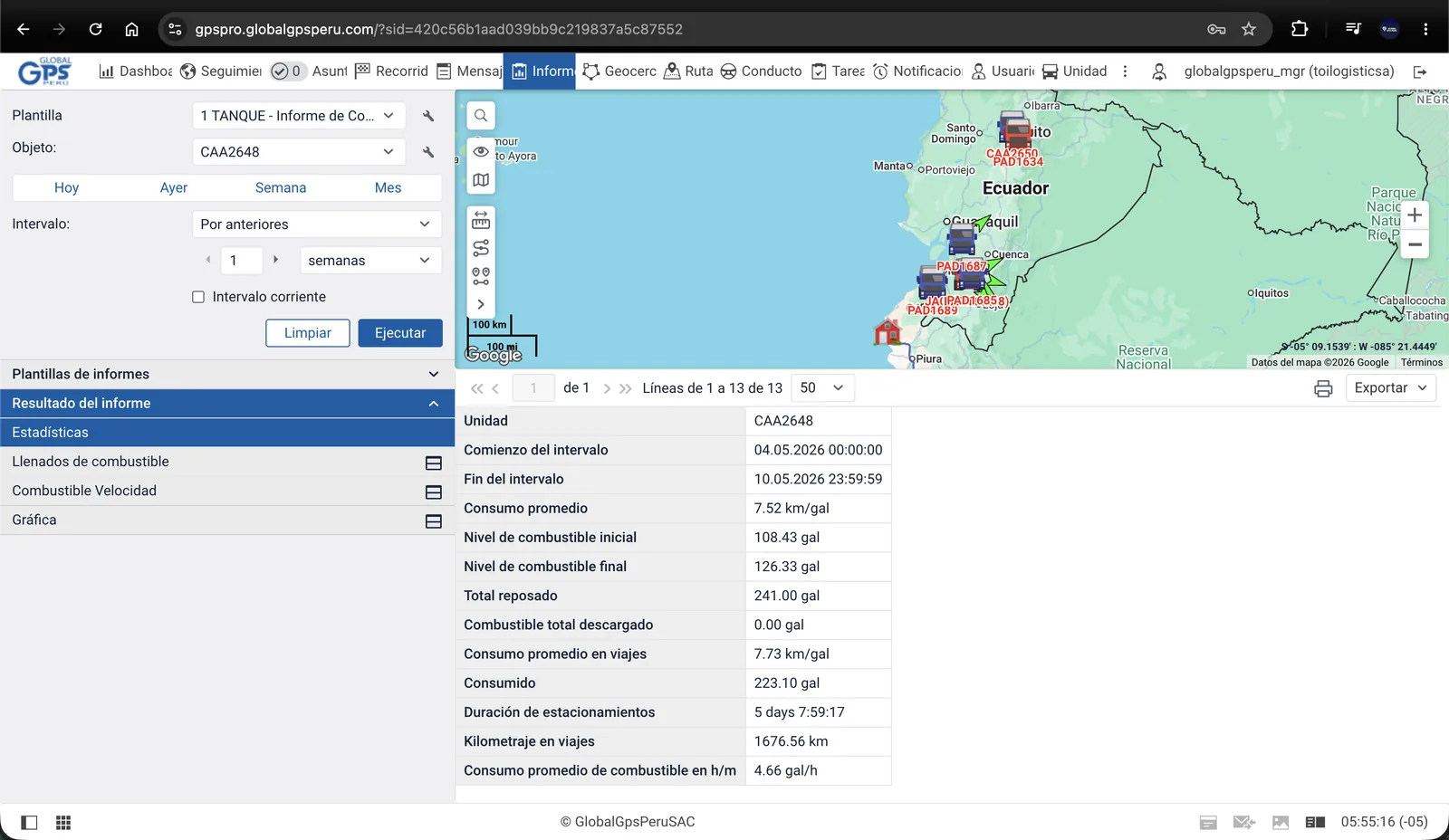The image size is (1449, 840).
Task: Select the distance ruler tool
Action: (x=481, y=220)
